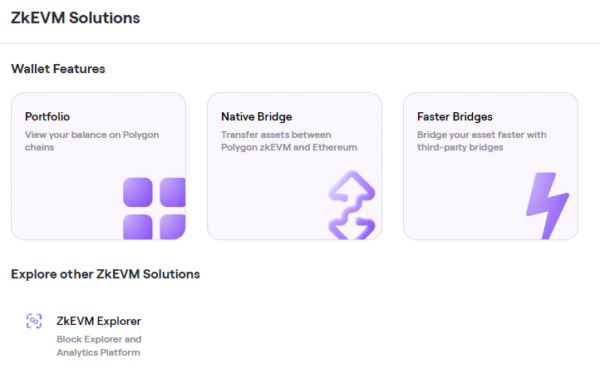Click the top-left square of Portfolio icon

[138, 192]
